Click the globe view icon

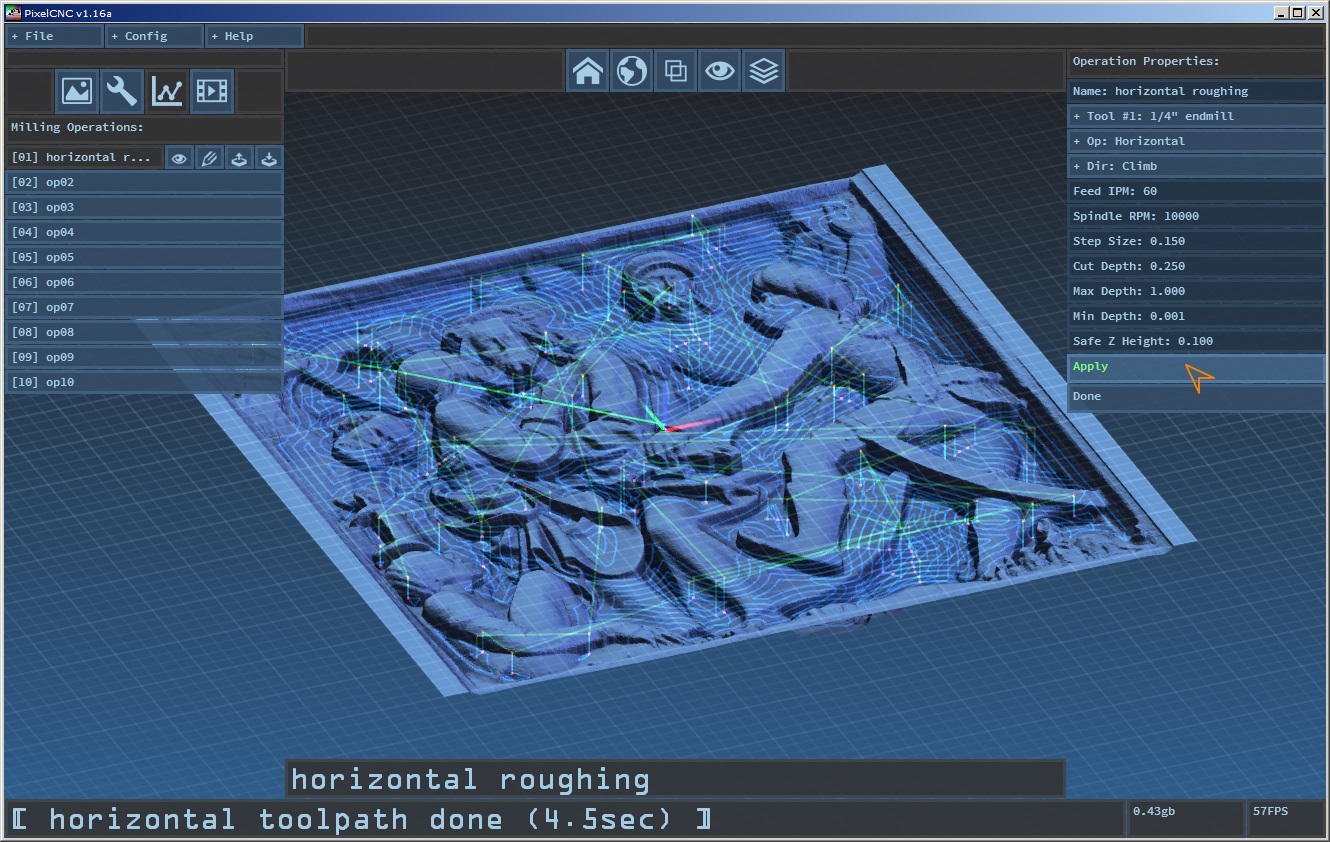click(632, 71)
